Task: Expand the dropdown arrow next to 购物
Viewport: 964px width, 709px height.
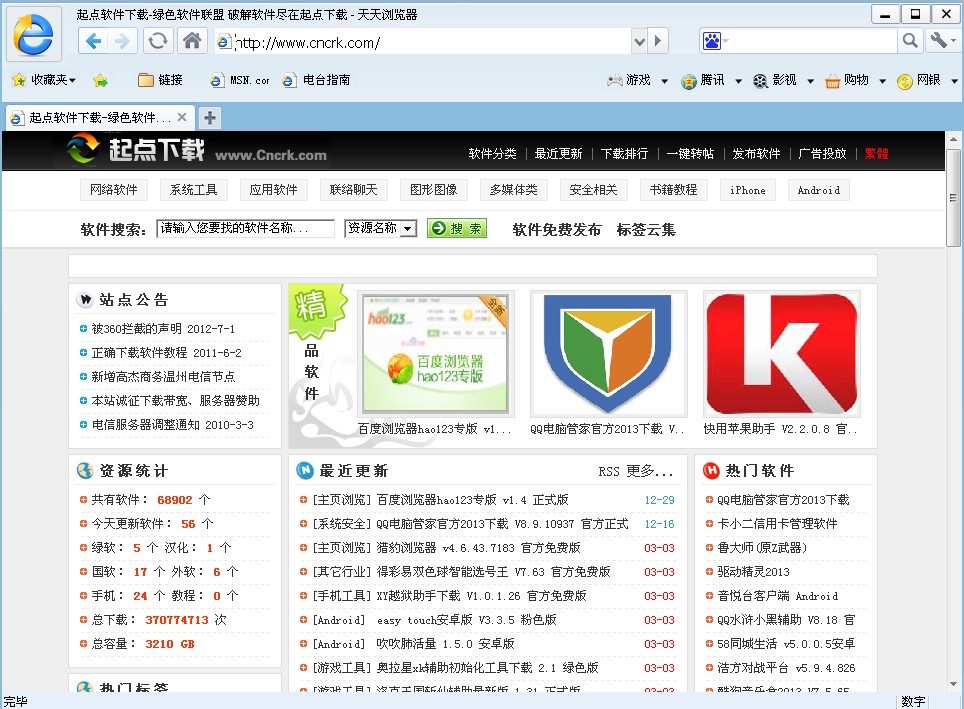Action: point(882,81)
